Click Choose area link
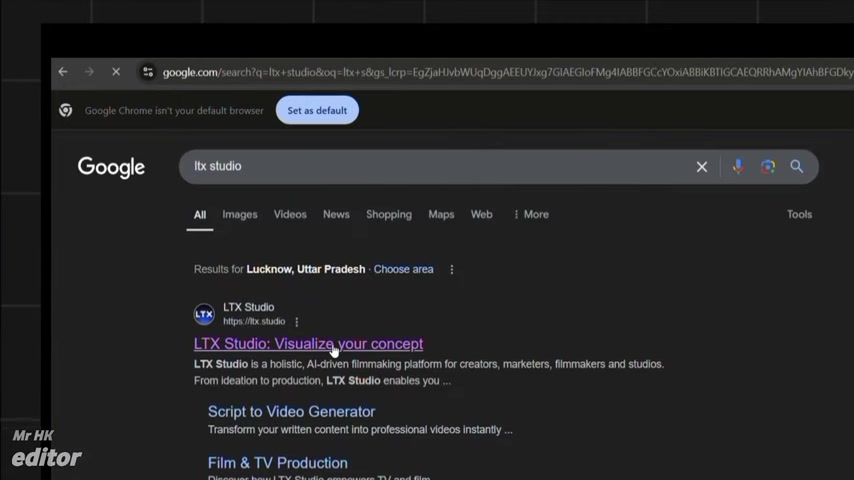 (404, 270)
